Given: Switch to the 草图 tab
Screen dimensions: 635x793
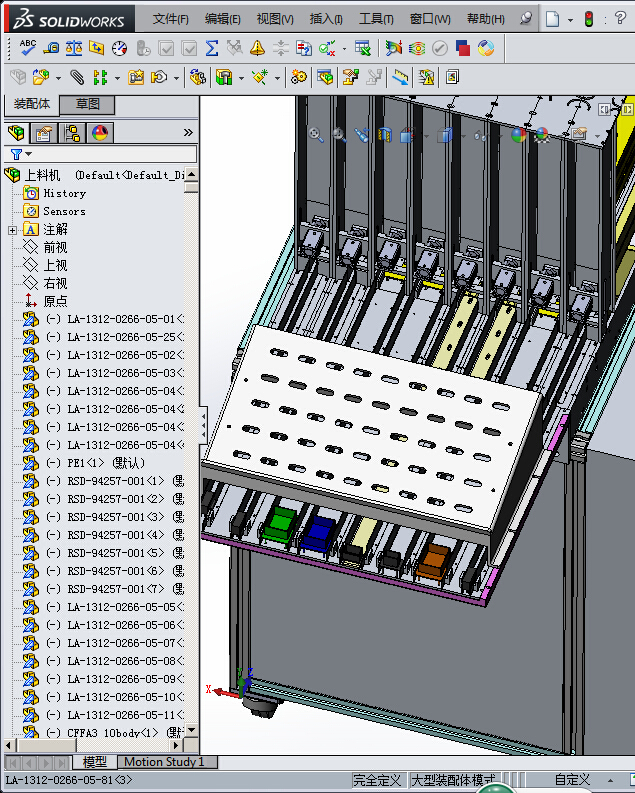Looking at the screenshot, I should 87,104.
